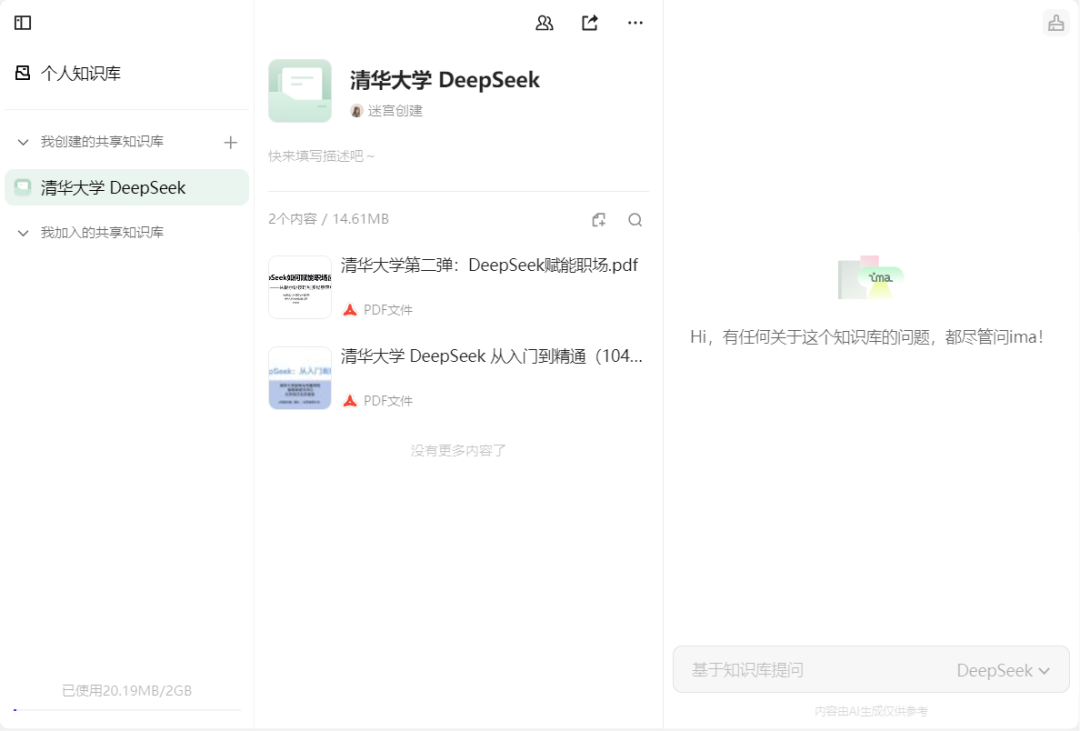The height and width of the screenshot is (731, 1080).
Task: Create a new shared knowledge base with plus
Action: click(x=230, y=141)
